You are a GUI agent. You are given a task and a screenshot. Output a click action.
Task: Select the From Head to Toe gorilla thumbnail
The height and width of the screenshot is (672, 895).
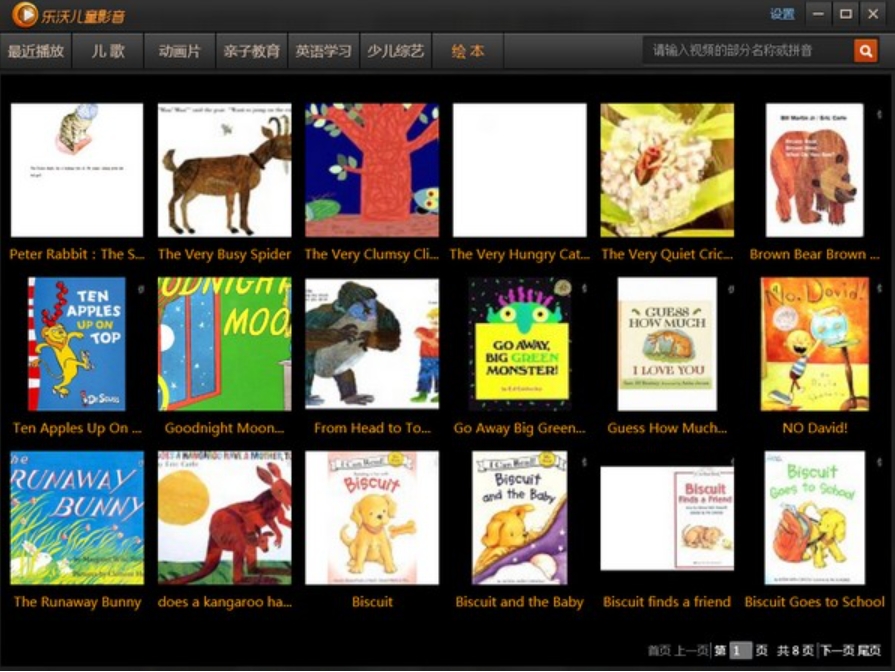(372, 344)
